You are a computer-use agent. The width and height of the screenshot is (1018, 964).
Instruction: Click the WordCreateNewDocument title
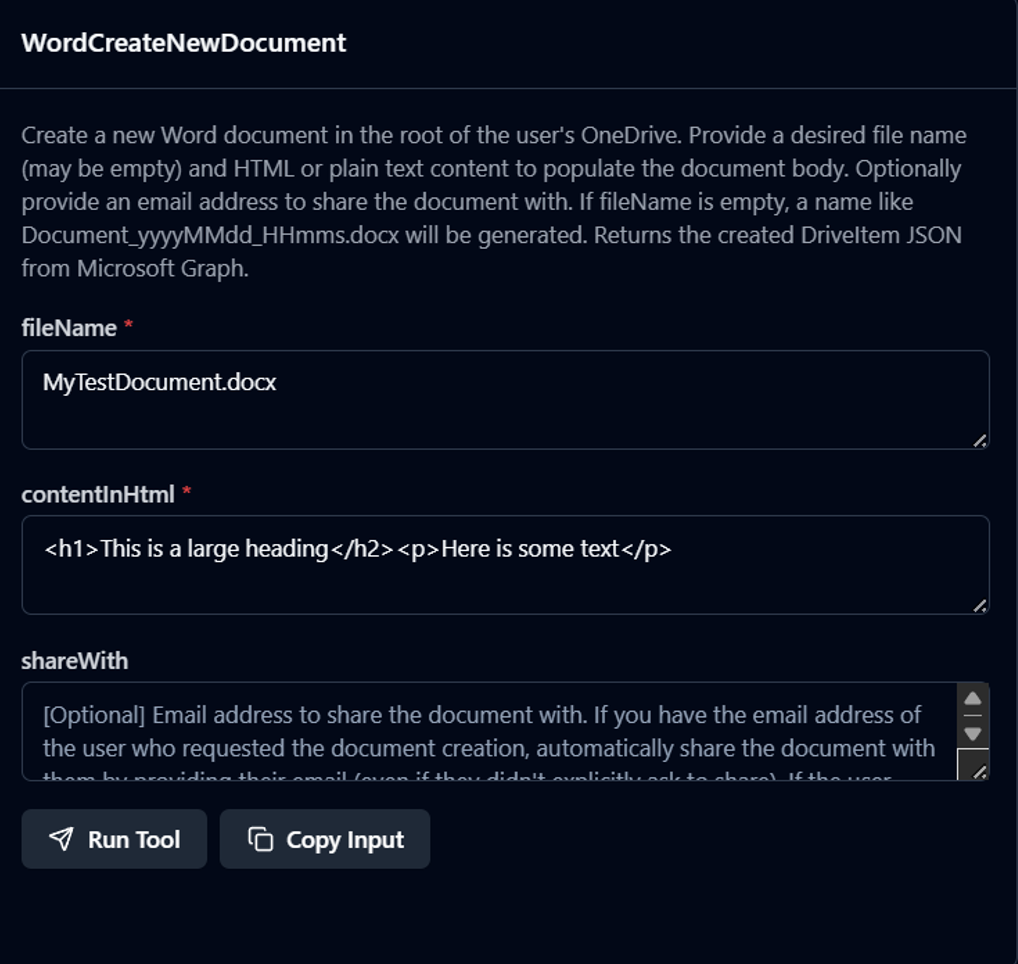pyautogui.click(x=184, y=43)
